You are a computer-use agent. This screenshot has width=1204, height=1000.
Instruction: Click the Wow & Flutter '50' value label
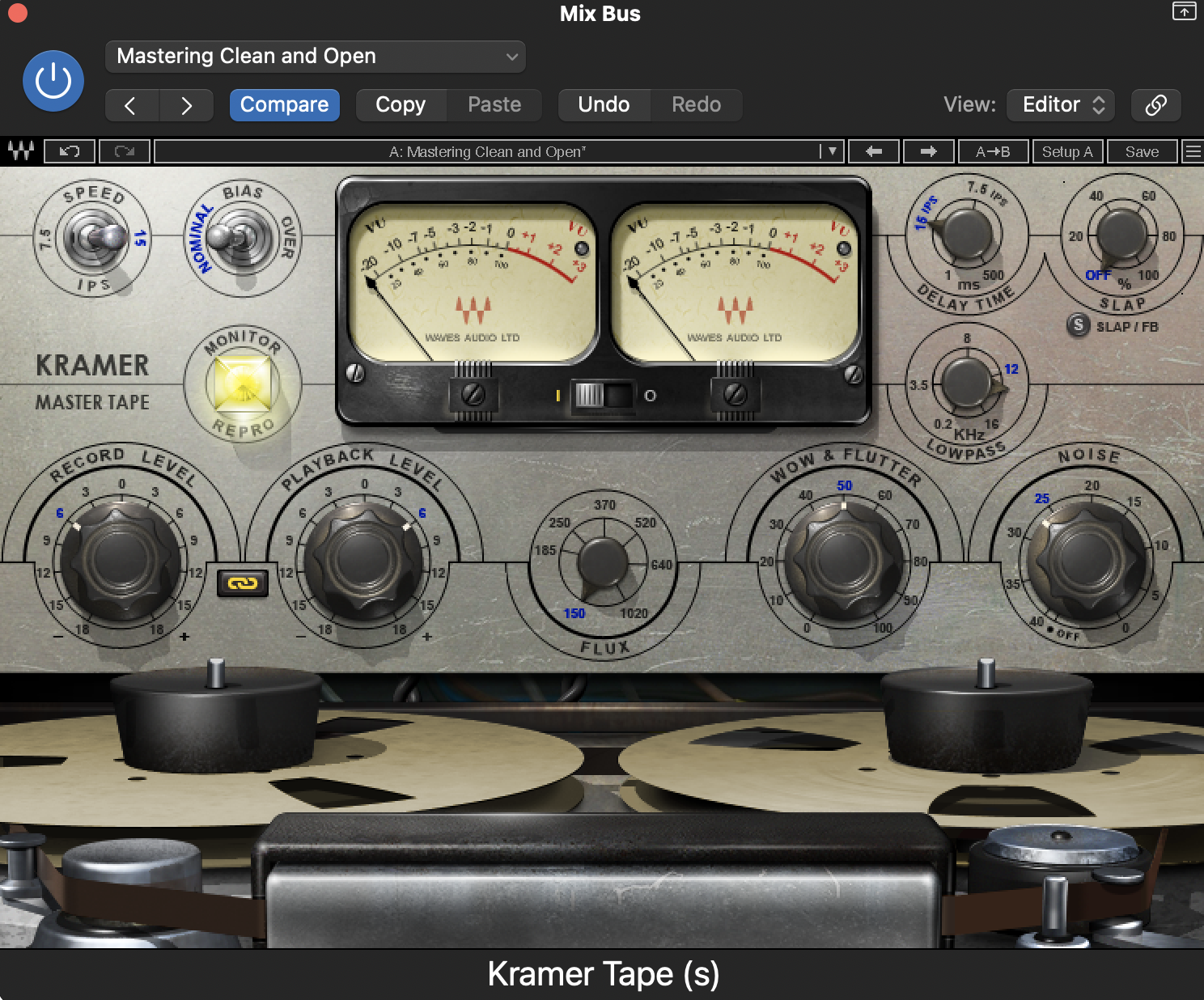(x=844, y=485)
